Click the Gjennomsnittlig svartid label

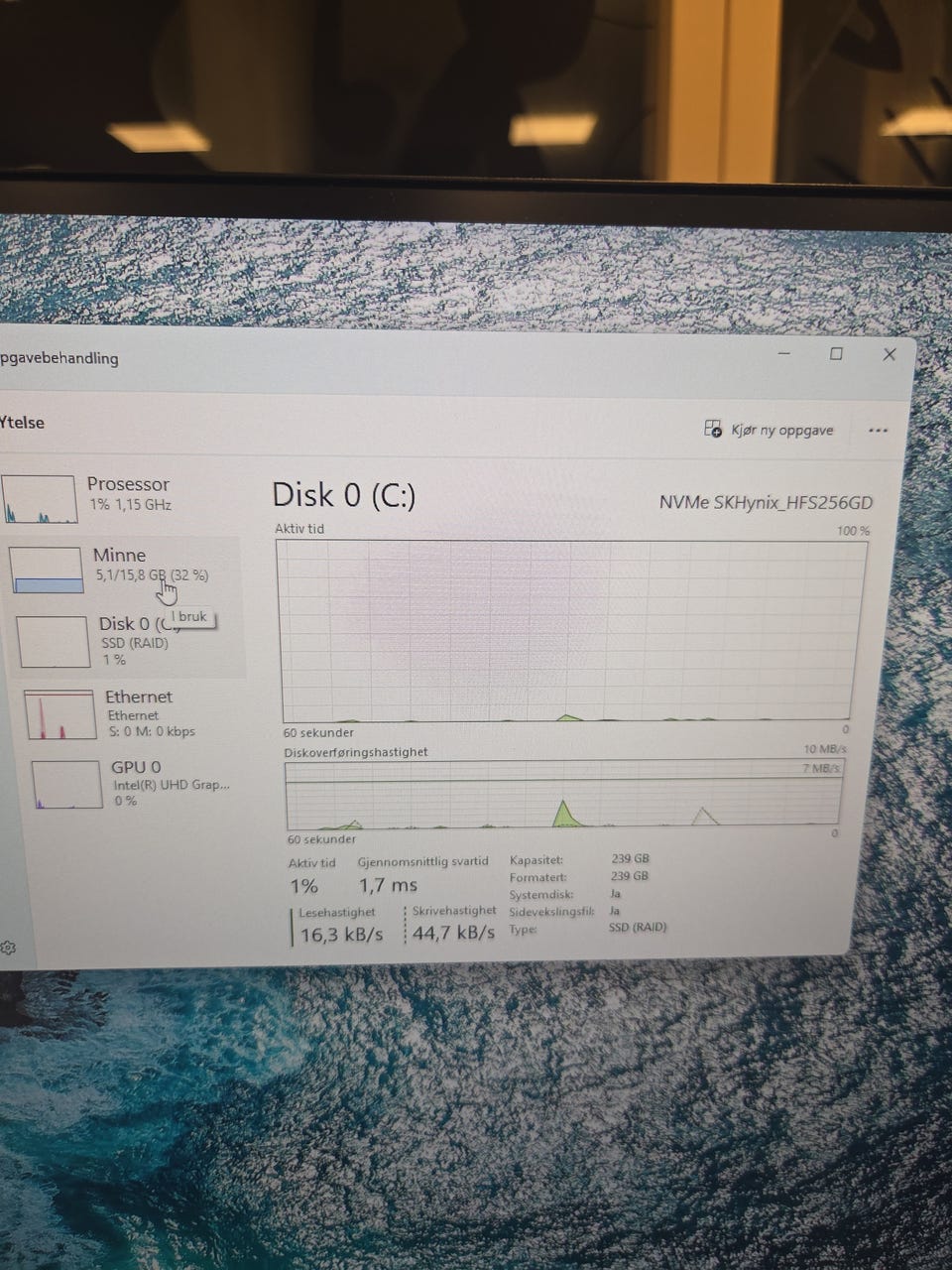(422, 861)
